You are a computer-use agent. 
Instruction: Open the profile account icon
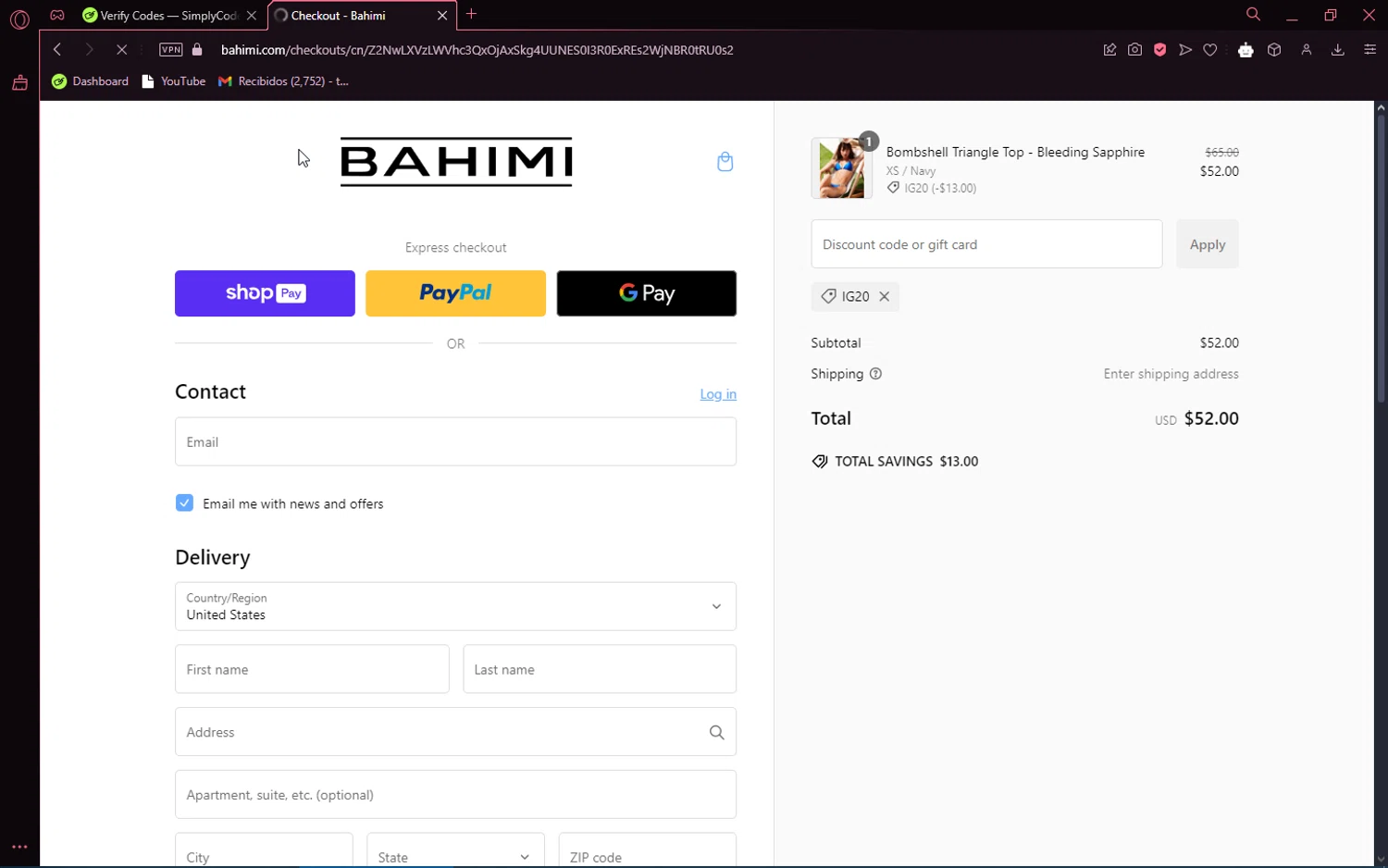click(1307, 50)
